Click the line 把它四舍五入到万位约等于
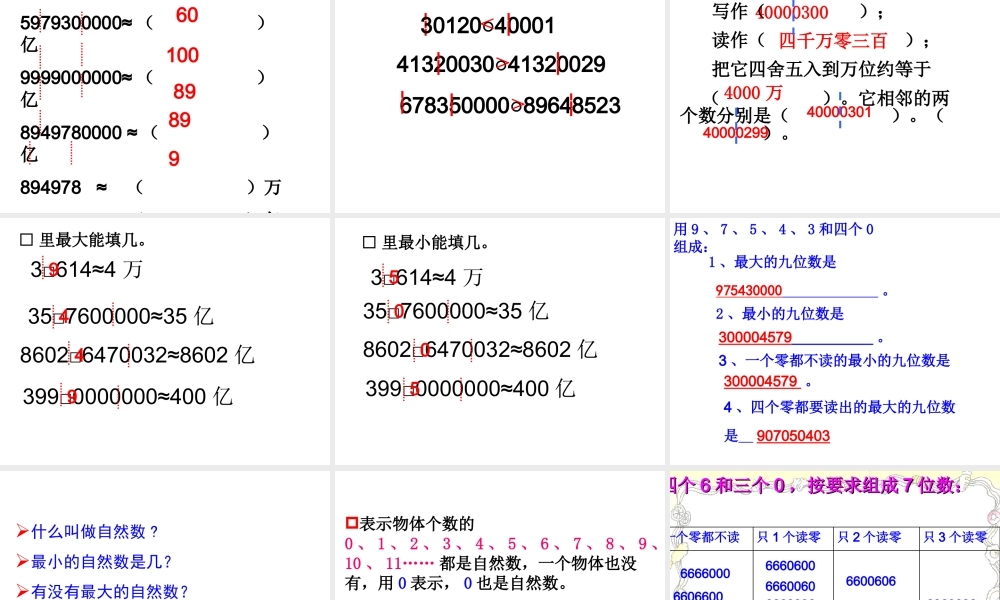Viewport: 1000px width, 600px height. 821,68
